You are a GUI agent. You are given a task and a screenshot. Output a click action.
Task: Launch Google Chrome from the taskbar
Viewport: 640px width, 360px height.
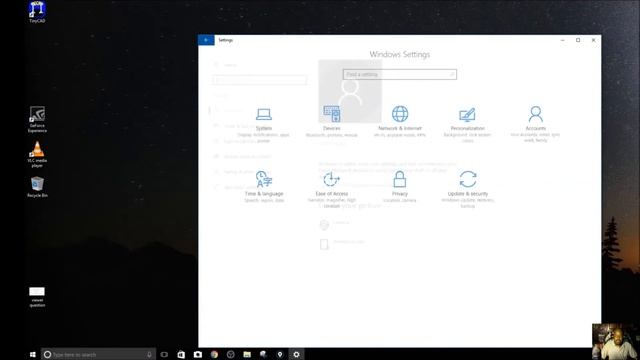pos(214,354)
